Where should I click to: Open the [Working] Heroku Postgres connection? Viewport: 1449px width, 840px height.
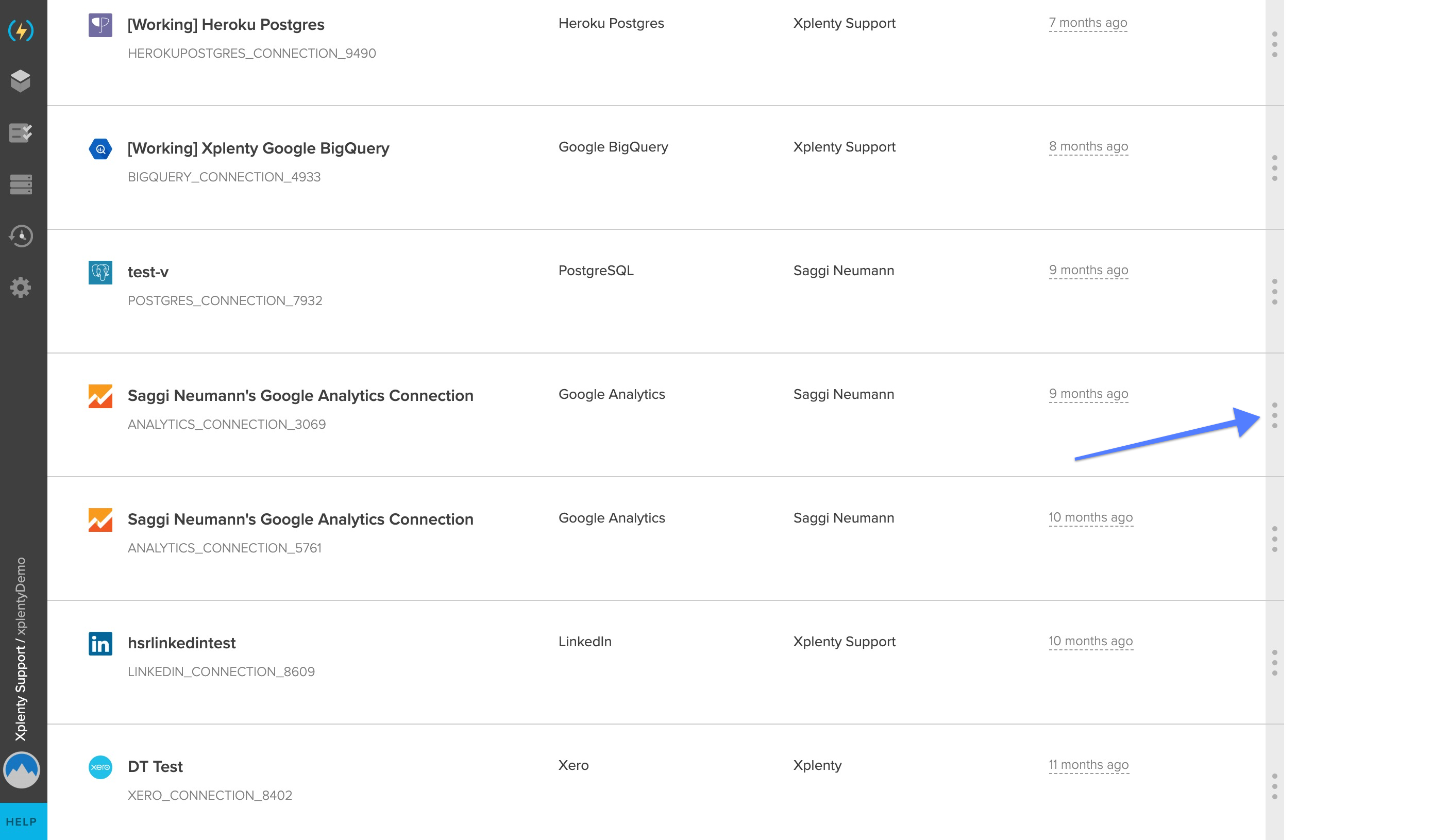tap(225, 25)
